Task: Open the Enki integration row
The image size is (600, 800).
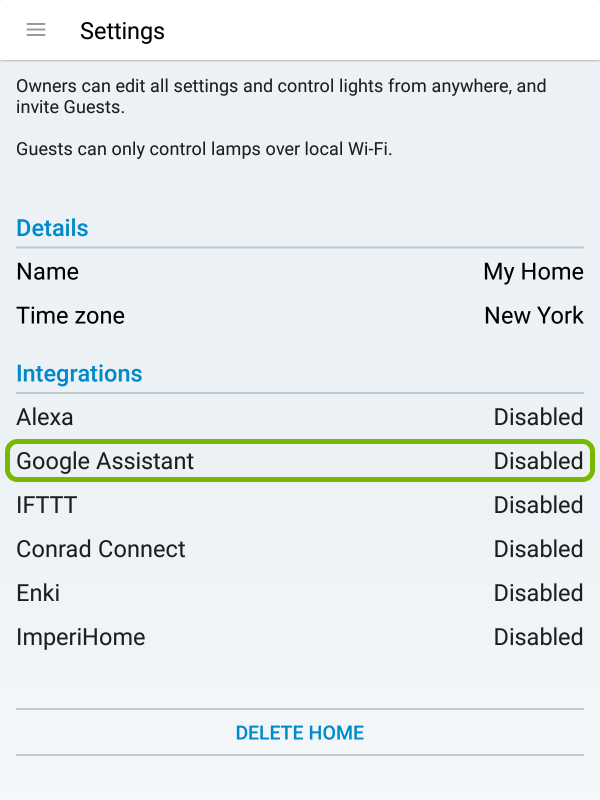Action: (x=300, y=593)
